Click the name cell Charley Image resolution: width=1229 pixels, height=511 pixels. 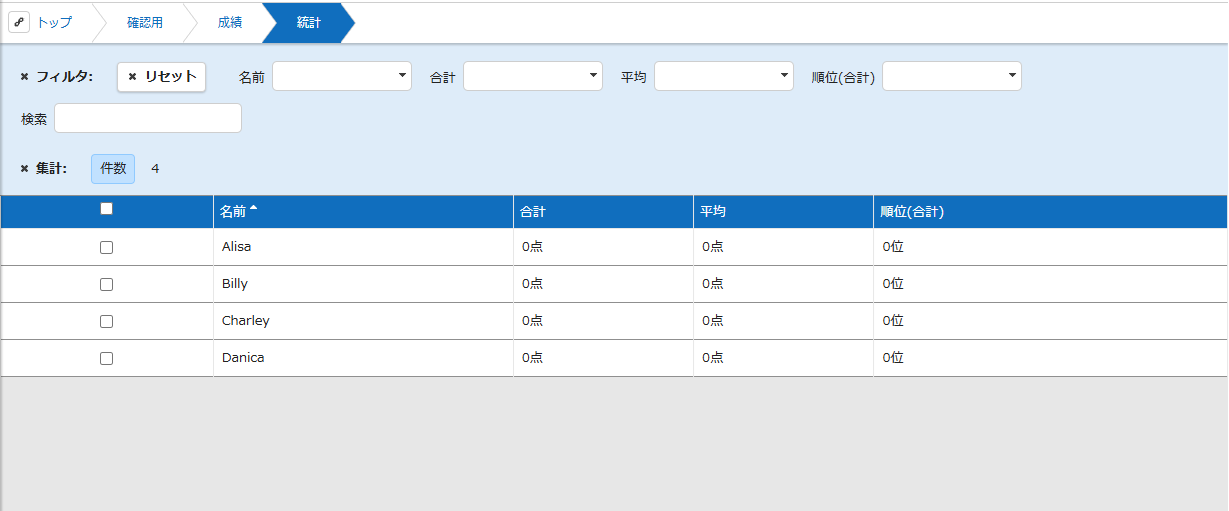tap(363, 321)
